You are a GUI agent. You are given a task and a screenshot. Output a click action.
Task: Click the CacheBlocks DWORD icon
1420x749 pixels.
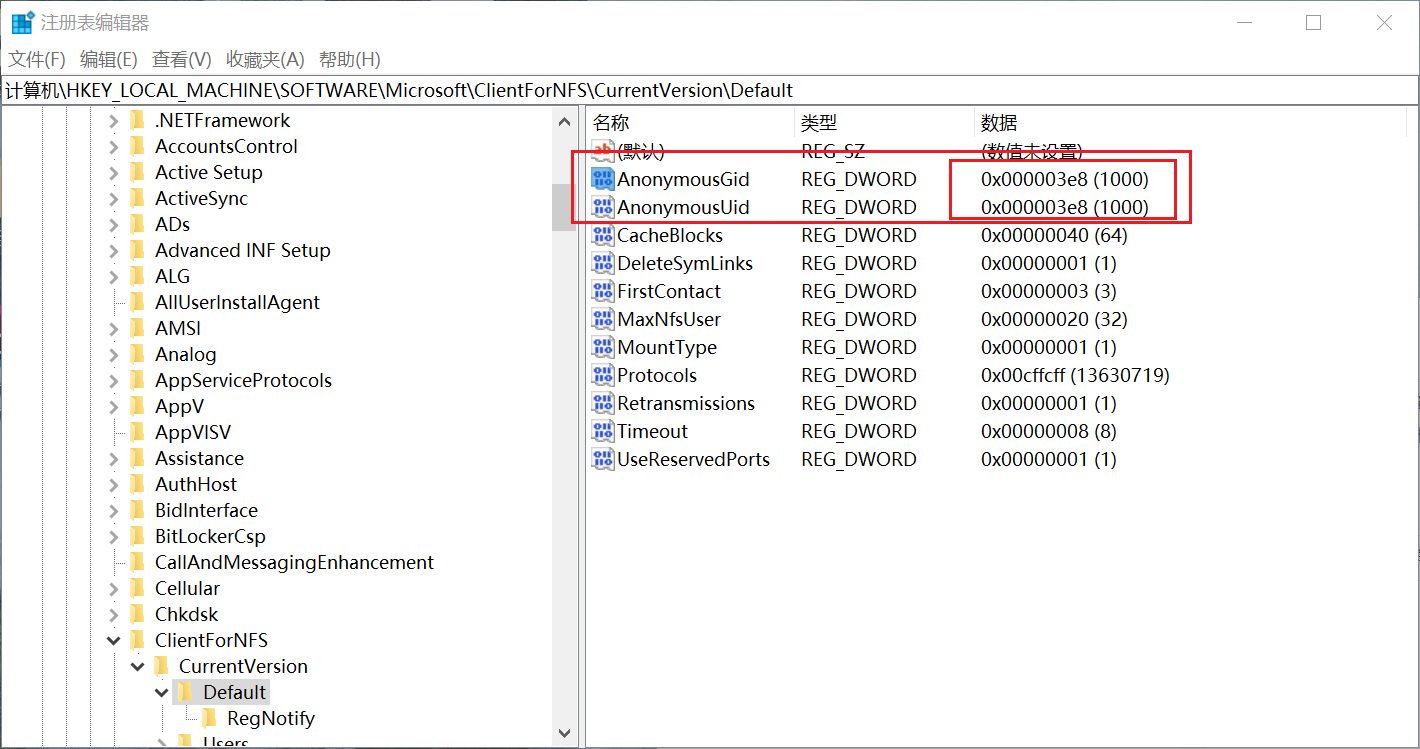[602, 236]
